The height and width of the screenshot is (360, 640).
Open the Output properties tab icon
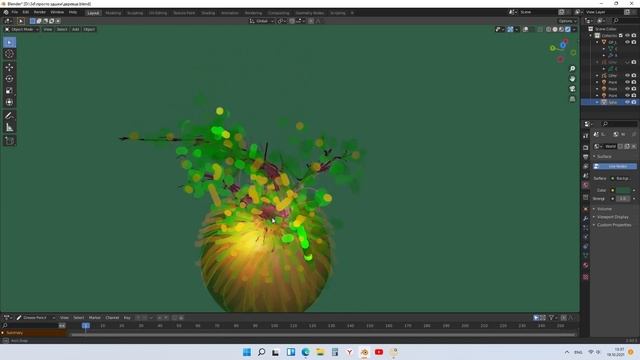pyautogui.click(x=586, y=157)
